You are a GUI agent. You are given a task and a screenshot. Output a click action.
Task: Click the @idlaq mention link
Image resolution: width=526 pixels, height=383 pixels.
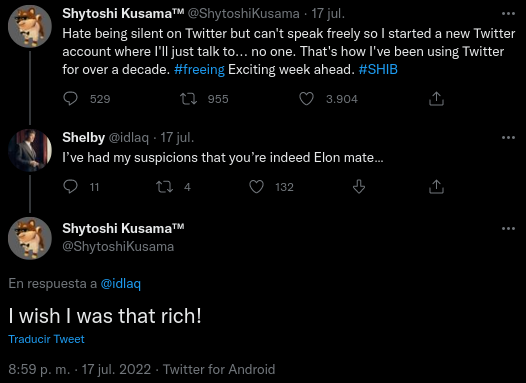pyautogui.click(x=121, y=284)
